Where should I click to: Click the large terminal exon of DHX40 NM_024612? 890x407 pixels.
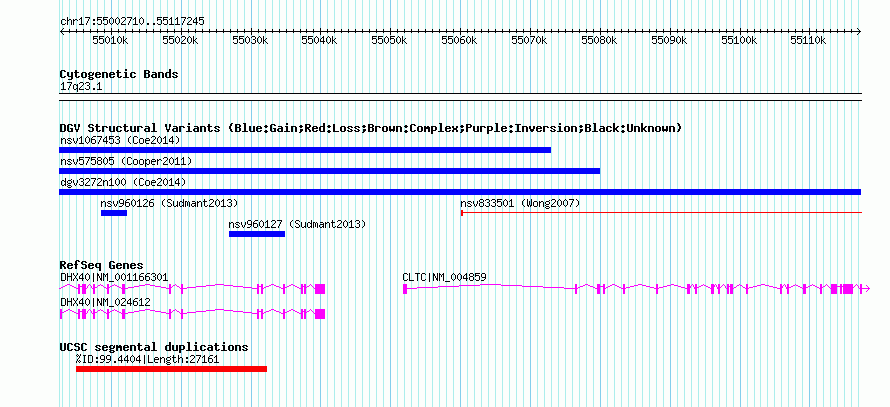(x=320, y=314)
